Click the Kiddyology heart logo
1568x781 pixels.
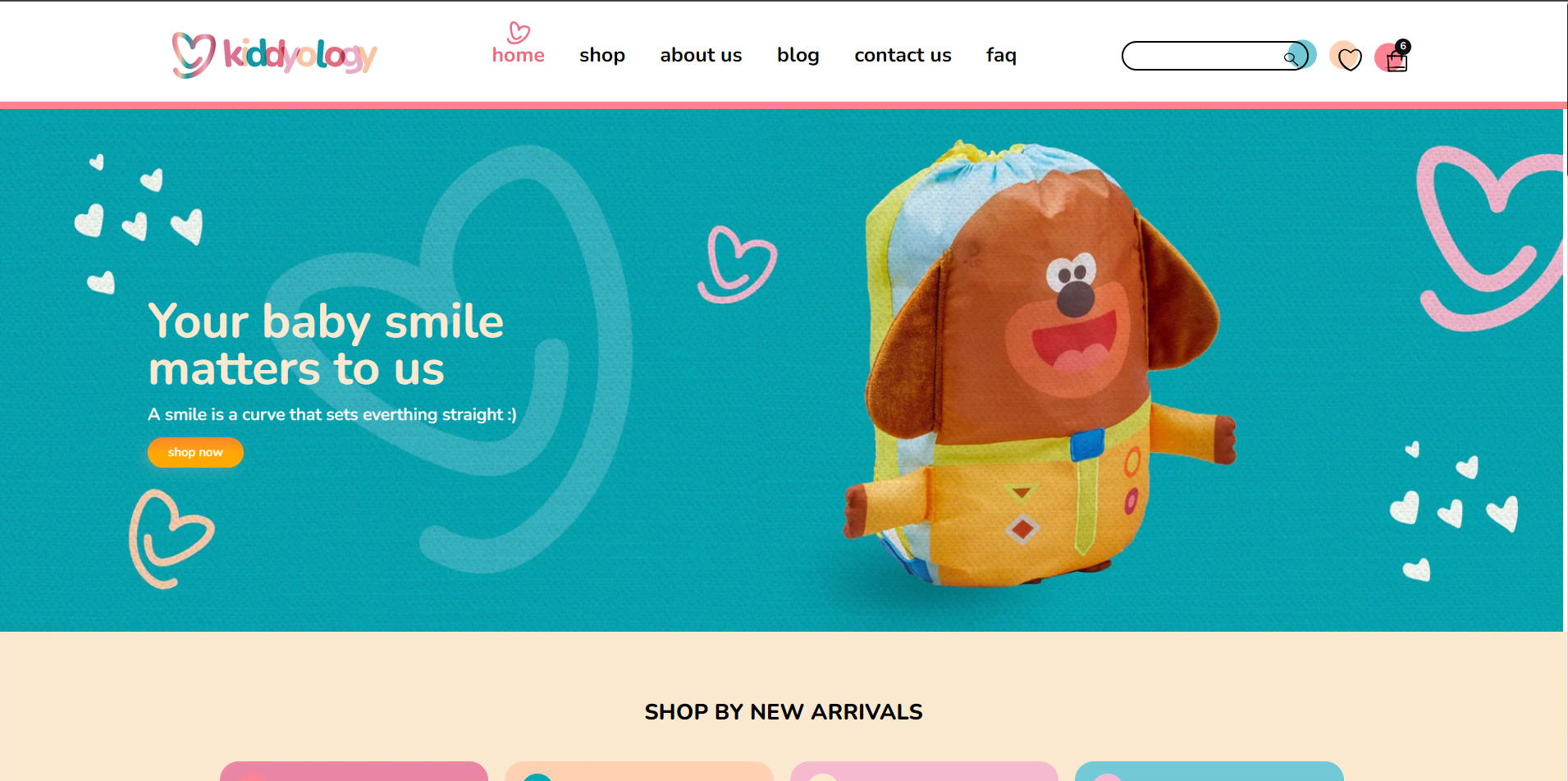[x=194, y=55]
